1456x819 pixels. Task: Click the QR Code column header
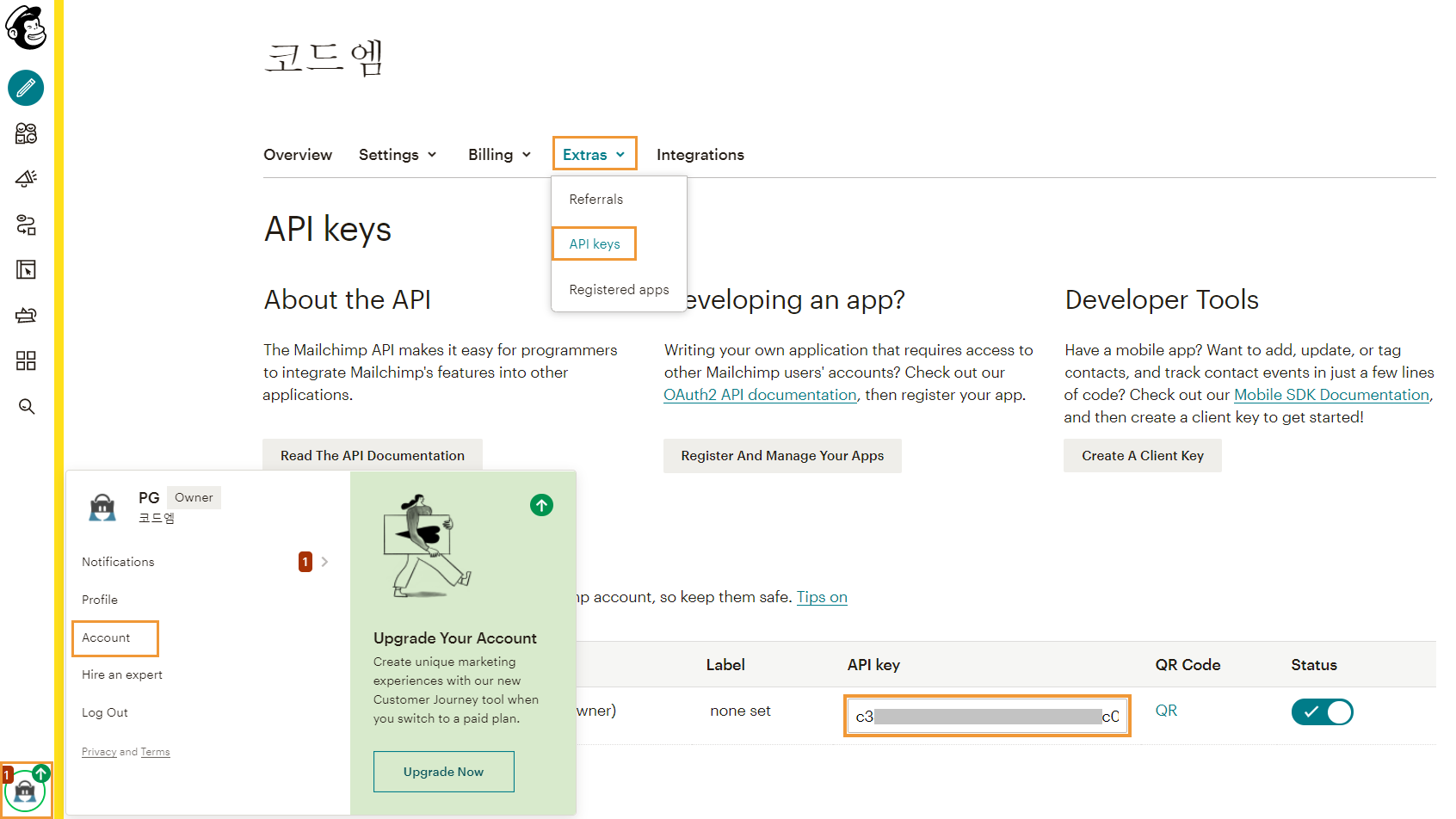click(1188, 665)
